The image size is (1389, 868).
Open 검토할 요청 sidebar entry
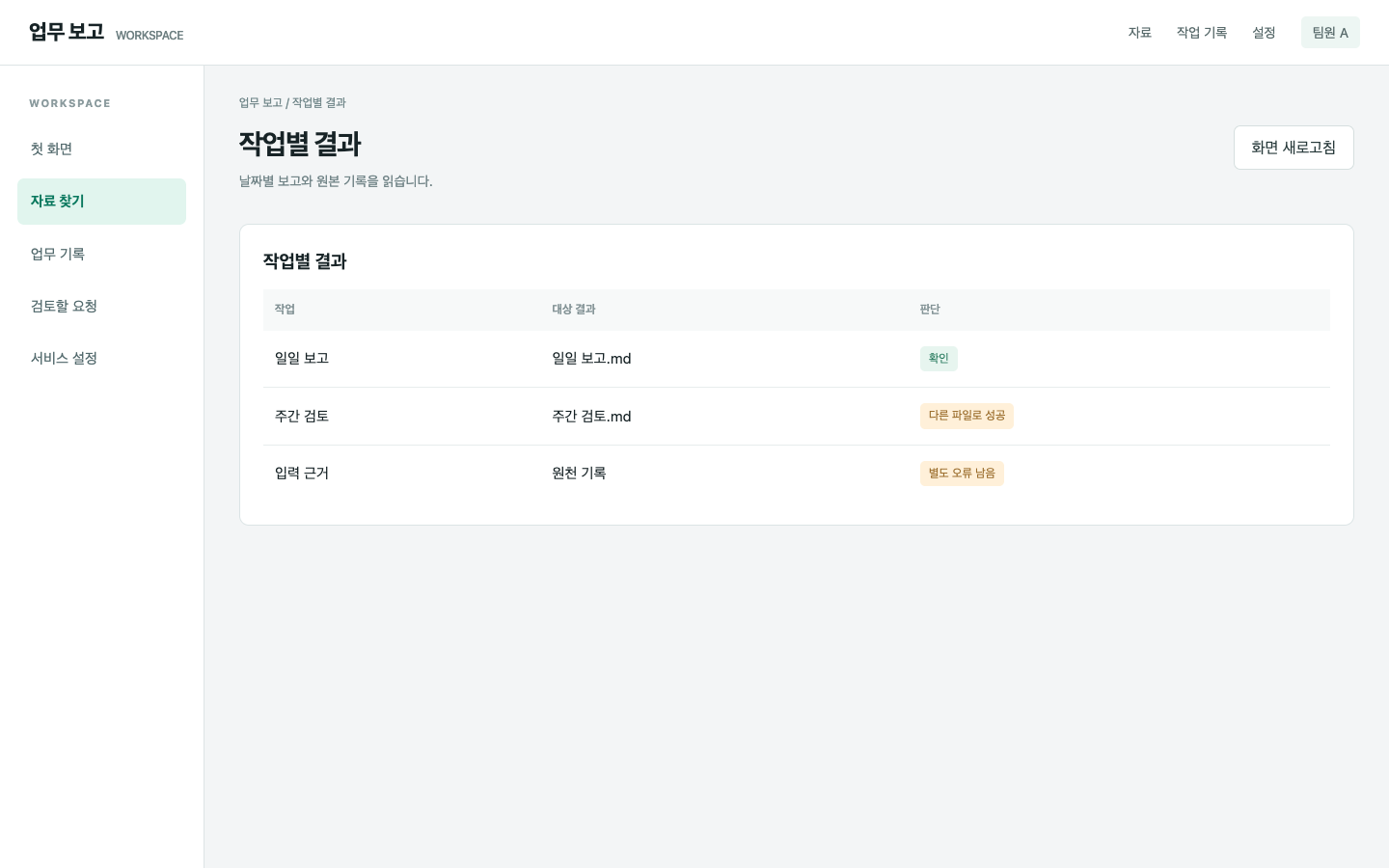101,306
